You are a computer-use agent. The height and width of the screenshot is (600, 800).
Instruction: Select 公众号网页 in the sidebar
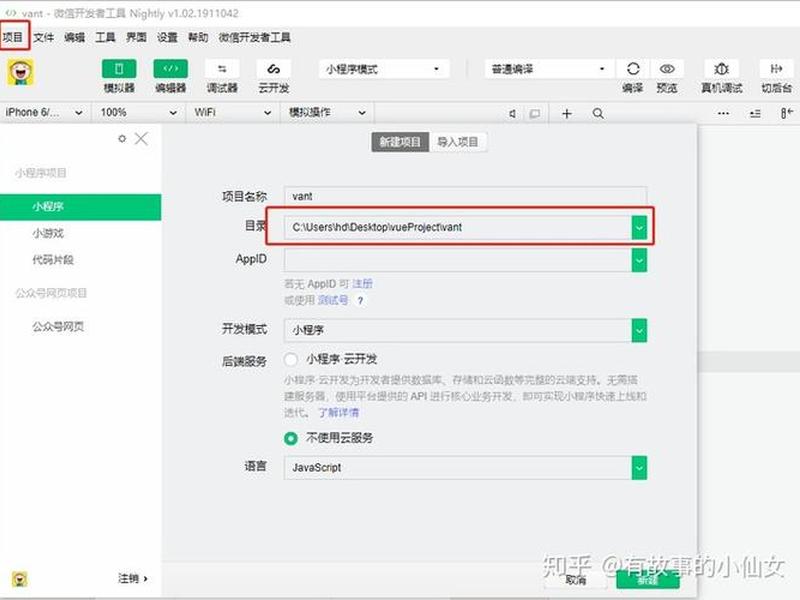(x=58, y=327)
